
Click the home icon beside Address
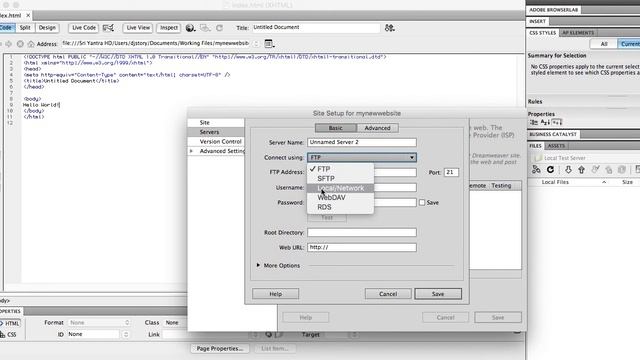pyautogui.click(x=31, y=43)
